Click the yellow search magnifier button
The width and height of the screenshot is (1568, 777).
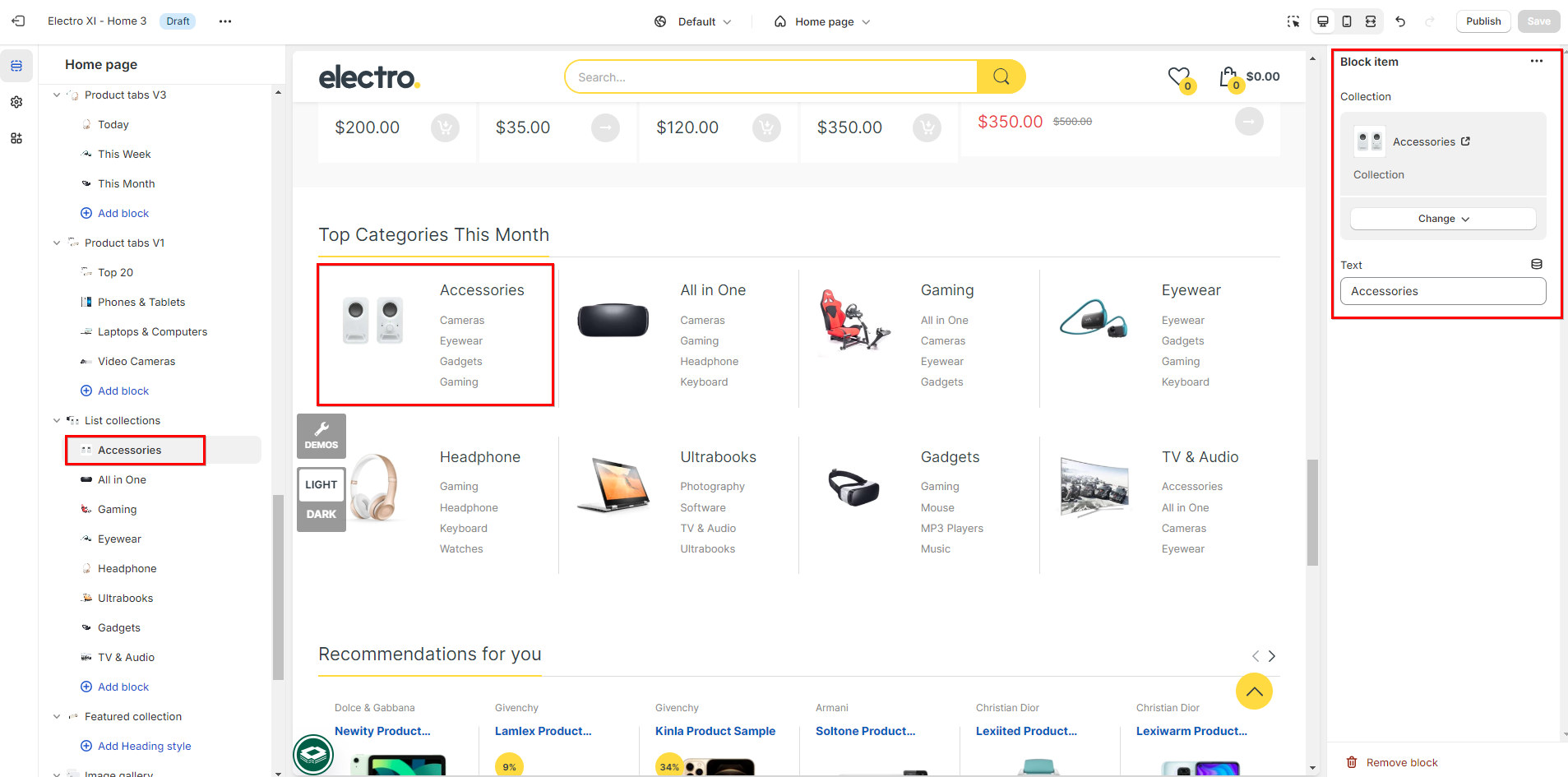(x=1001, y=76)
